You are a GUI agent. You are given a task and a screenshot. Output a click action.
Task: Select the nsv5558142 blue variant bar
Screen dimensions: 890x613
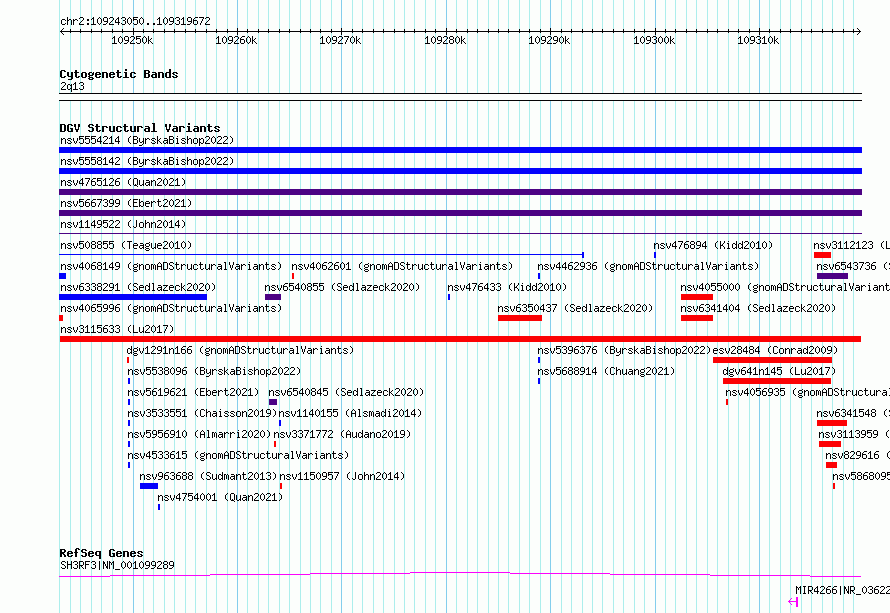pos(460,171)
